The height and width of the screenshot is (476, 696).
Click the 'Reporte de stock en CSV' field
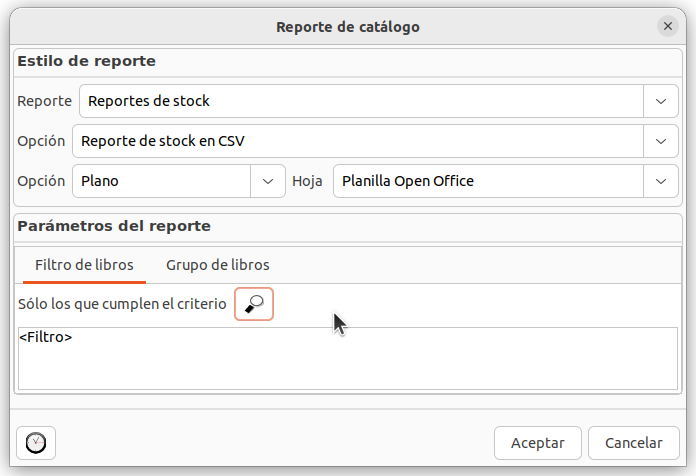357,141
